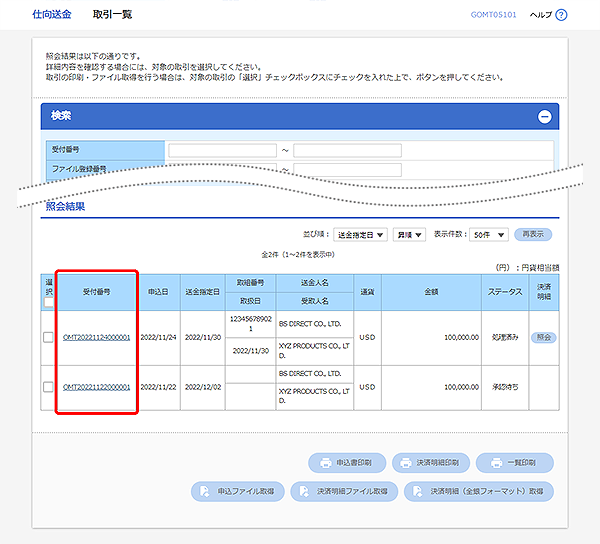Open transaction link OMT20221124000001
600x544 pixels.
click(96, 338)
